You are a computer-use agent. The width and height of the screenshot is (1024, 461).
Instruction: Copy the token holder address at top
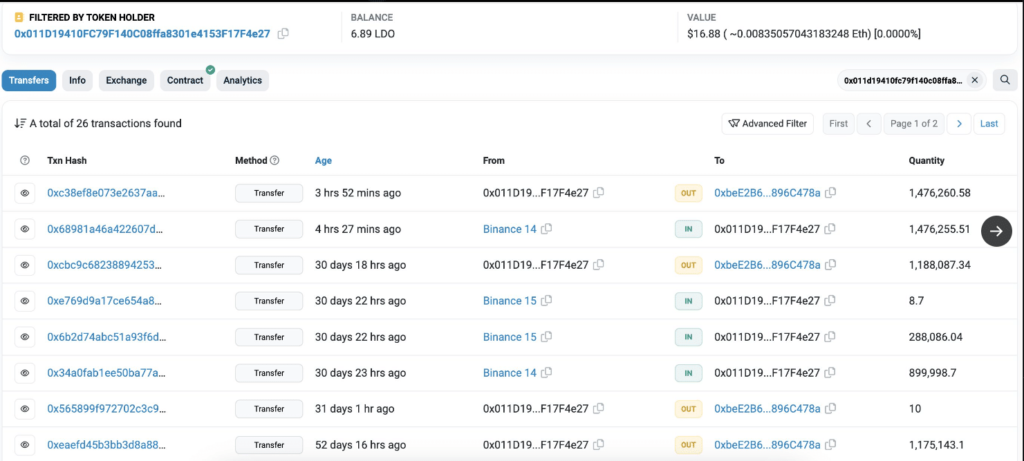(x=284, y=34)
